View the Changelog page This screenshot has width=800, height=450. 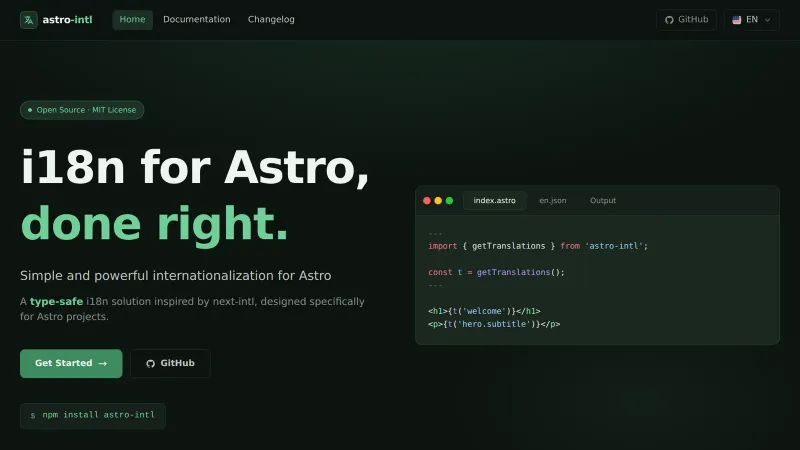(x=271, y=19)
